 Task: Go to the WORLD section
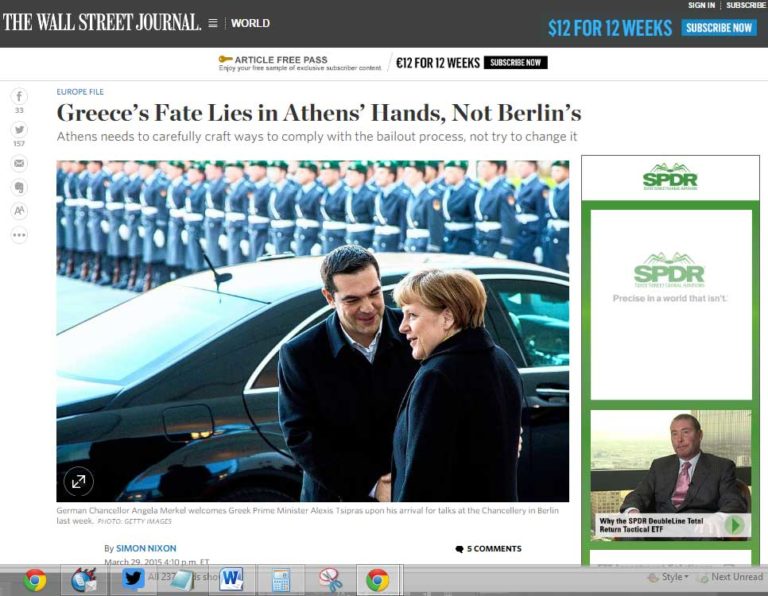coord(250,23)
